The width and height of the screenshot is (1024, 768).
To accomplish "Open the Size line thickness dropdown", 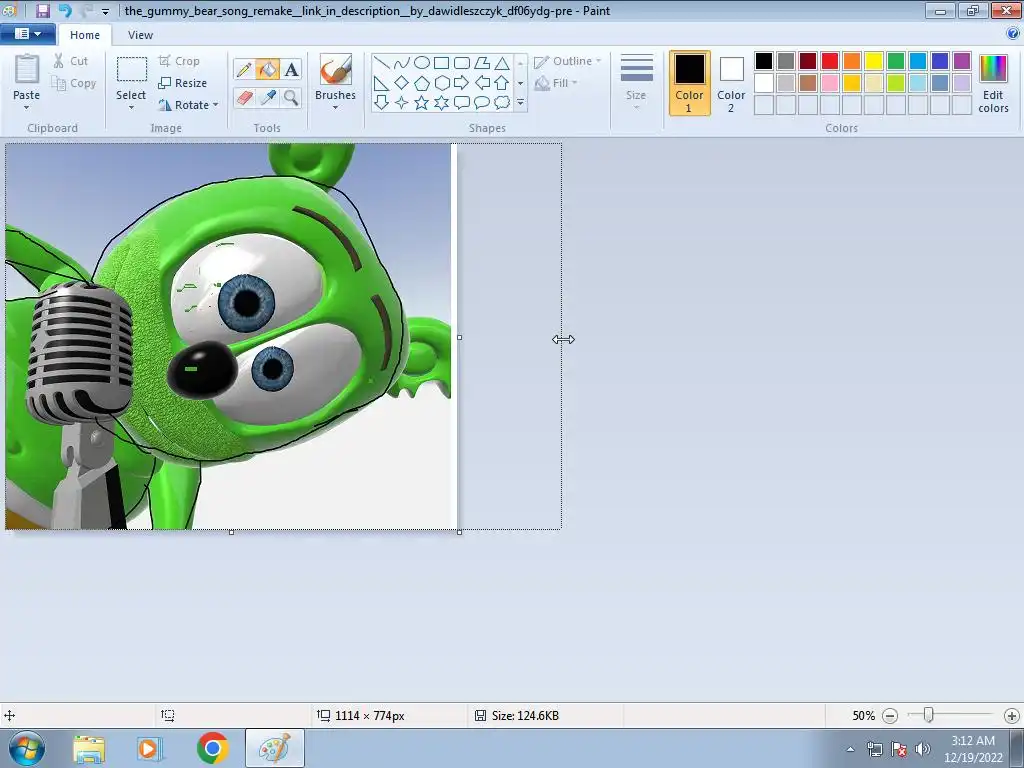I will (x=636, y=83).
